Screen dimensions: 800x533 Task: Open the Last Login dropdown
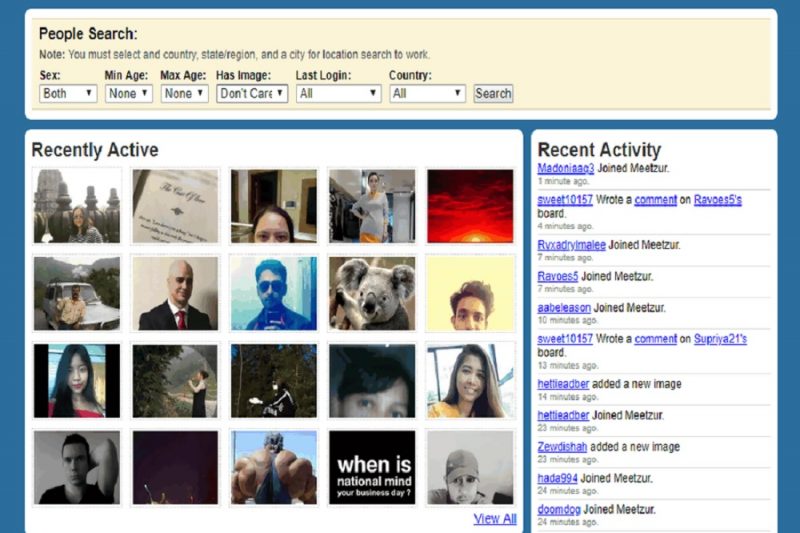coord(338,93)
